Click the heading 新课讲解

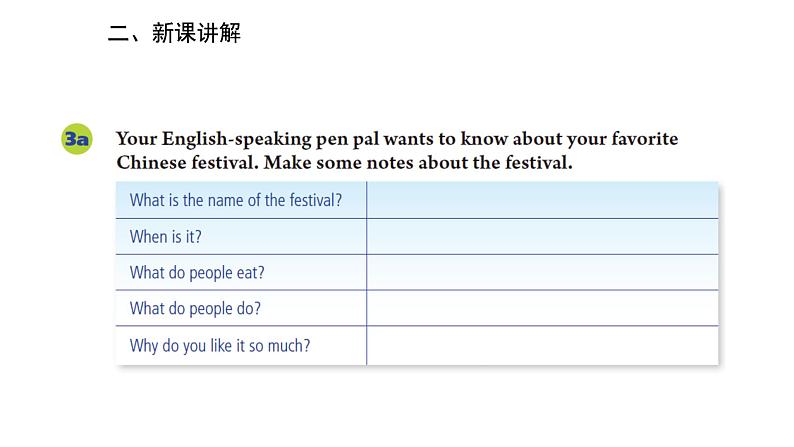(x=196, y=33)
